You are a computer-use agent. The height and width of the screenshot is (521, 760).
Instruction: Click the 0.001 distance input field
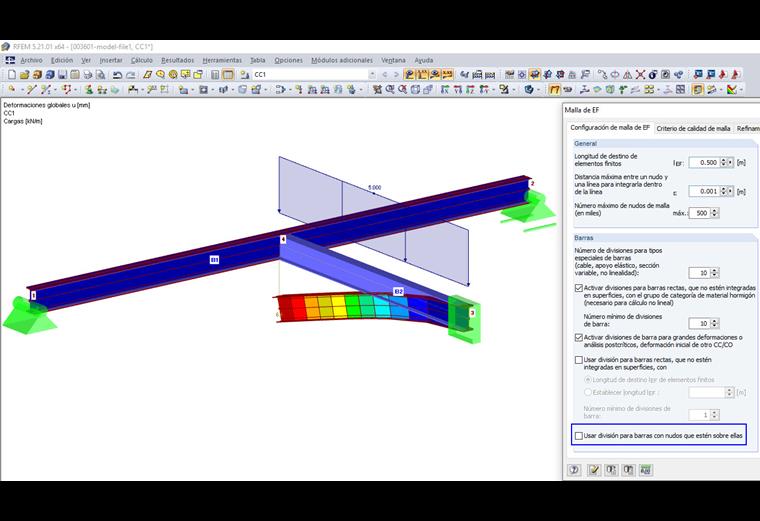pos(704,191)
